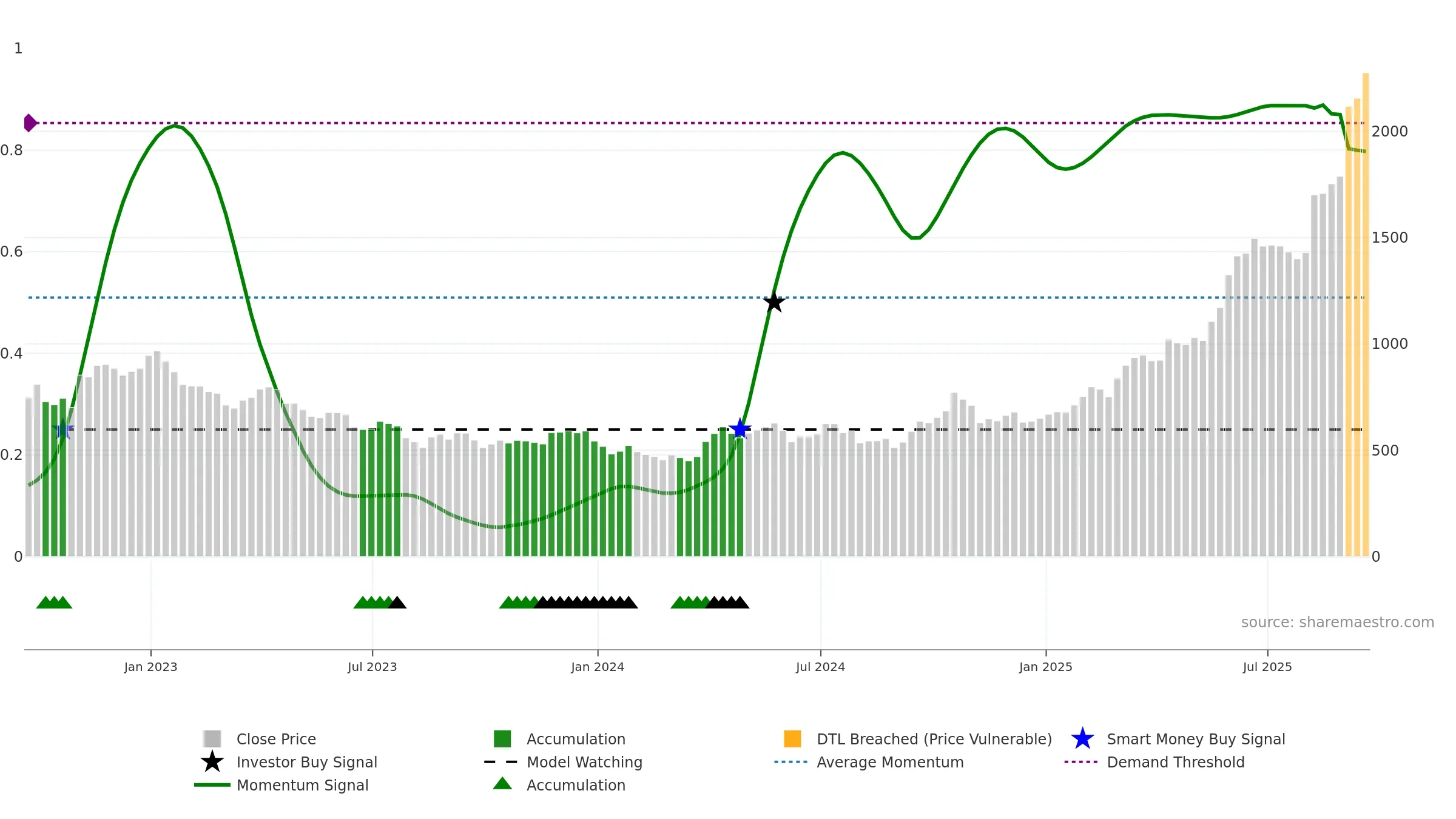The image size is (1456, 819).
Task: Click the purple diamond Demand Threshold marker
Action: point(30,123)
